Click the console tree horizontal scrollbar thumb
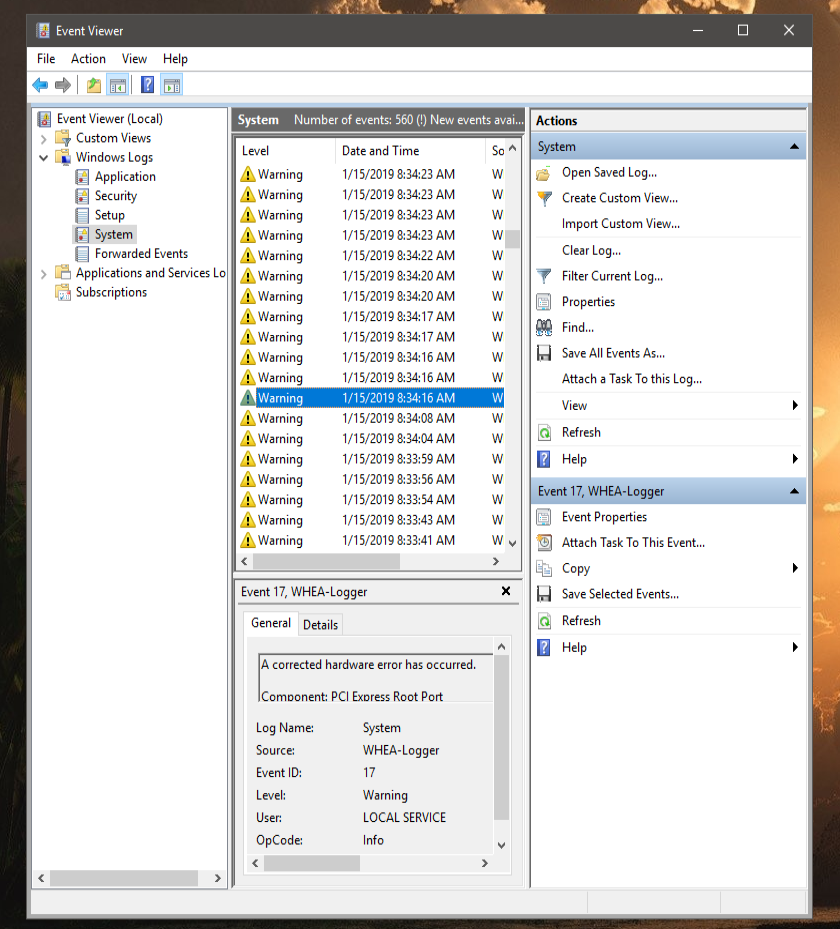The height and width of the screenshot is (929, 840). [x=124, y=878]
